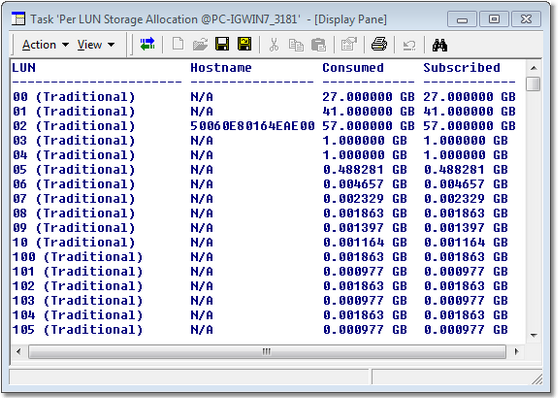Click the '01 (Traditional)' row
This screenshot has height=400, width=558.
[264, 111]
